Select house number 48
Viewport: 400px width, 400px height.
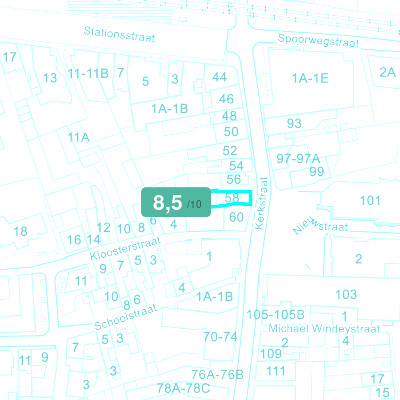click(229, 116)
